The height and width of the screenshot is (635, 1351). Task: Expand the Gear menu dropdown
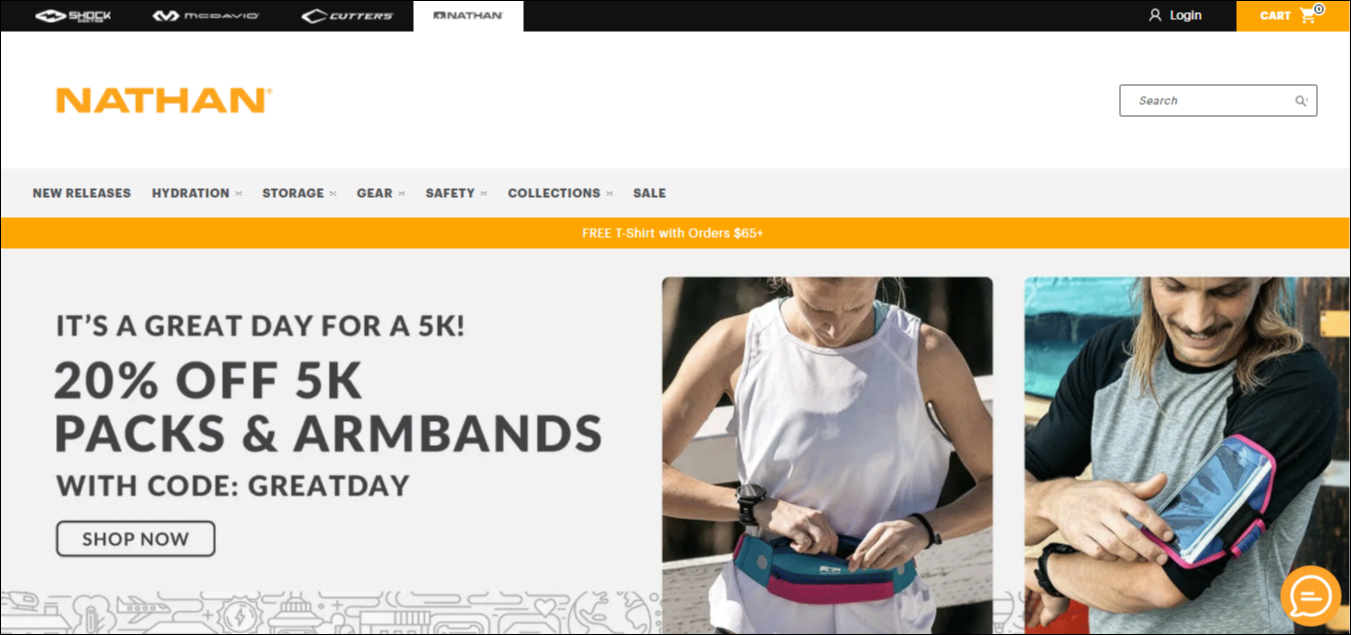(381, 193)
